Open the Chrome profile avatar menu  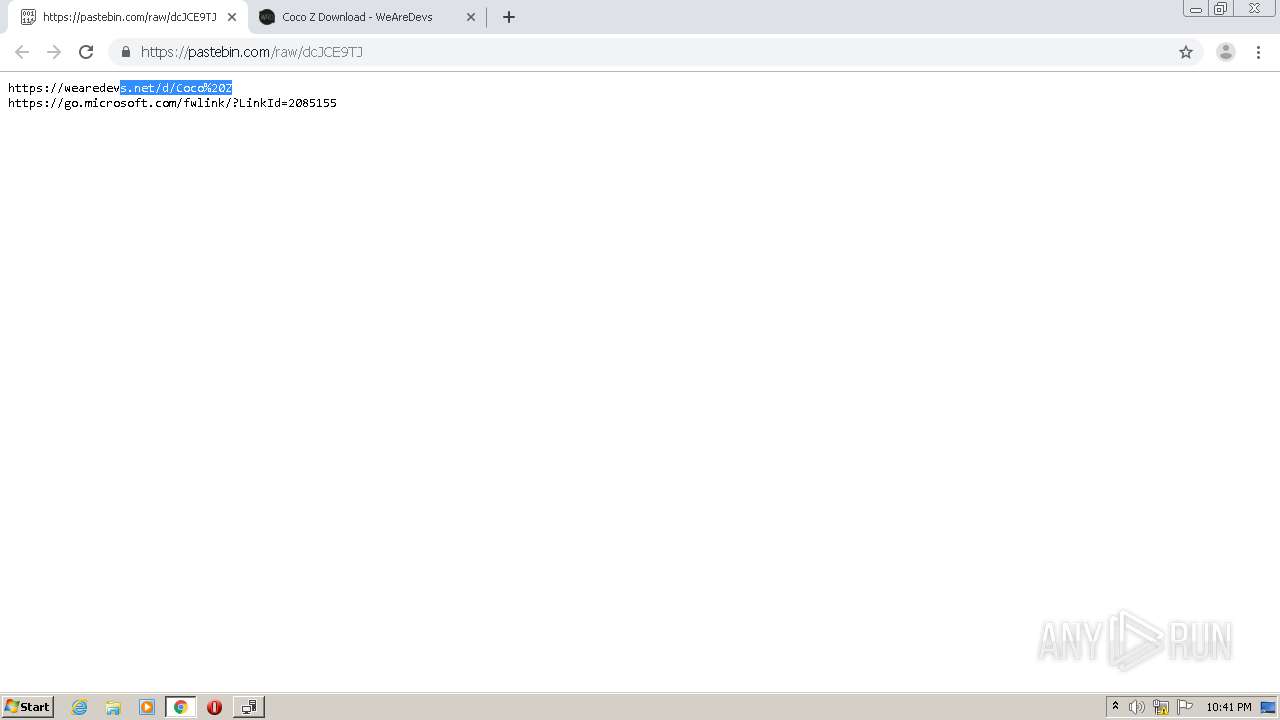click(x=1226, y=52)
